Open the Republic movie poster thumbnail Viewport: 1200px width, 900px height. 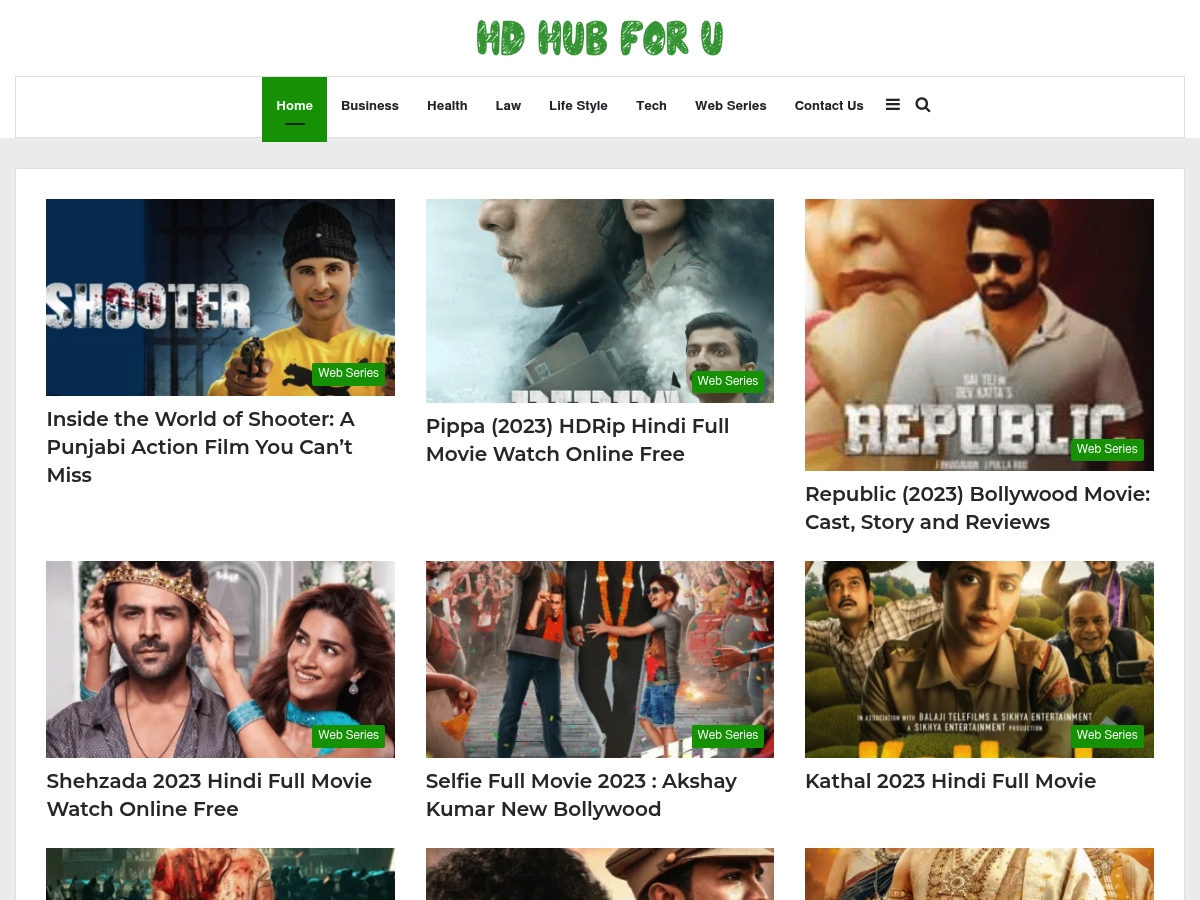[979, 335]
